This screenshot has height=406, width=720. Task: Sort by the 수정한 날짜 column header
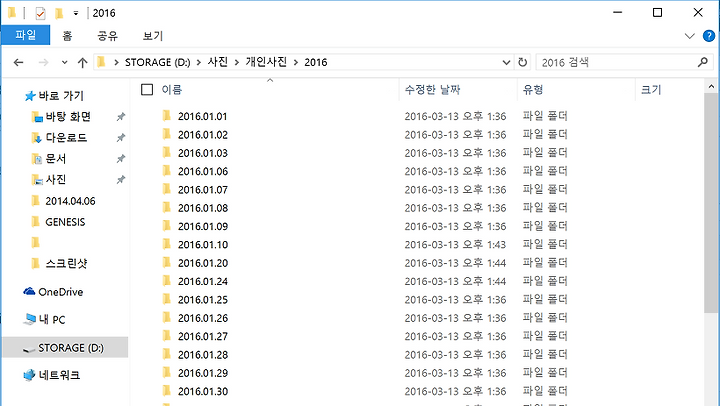tap(432, 90)
